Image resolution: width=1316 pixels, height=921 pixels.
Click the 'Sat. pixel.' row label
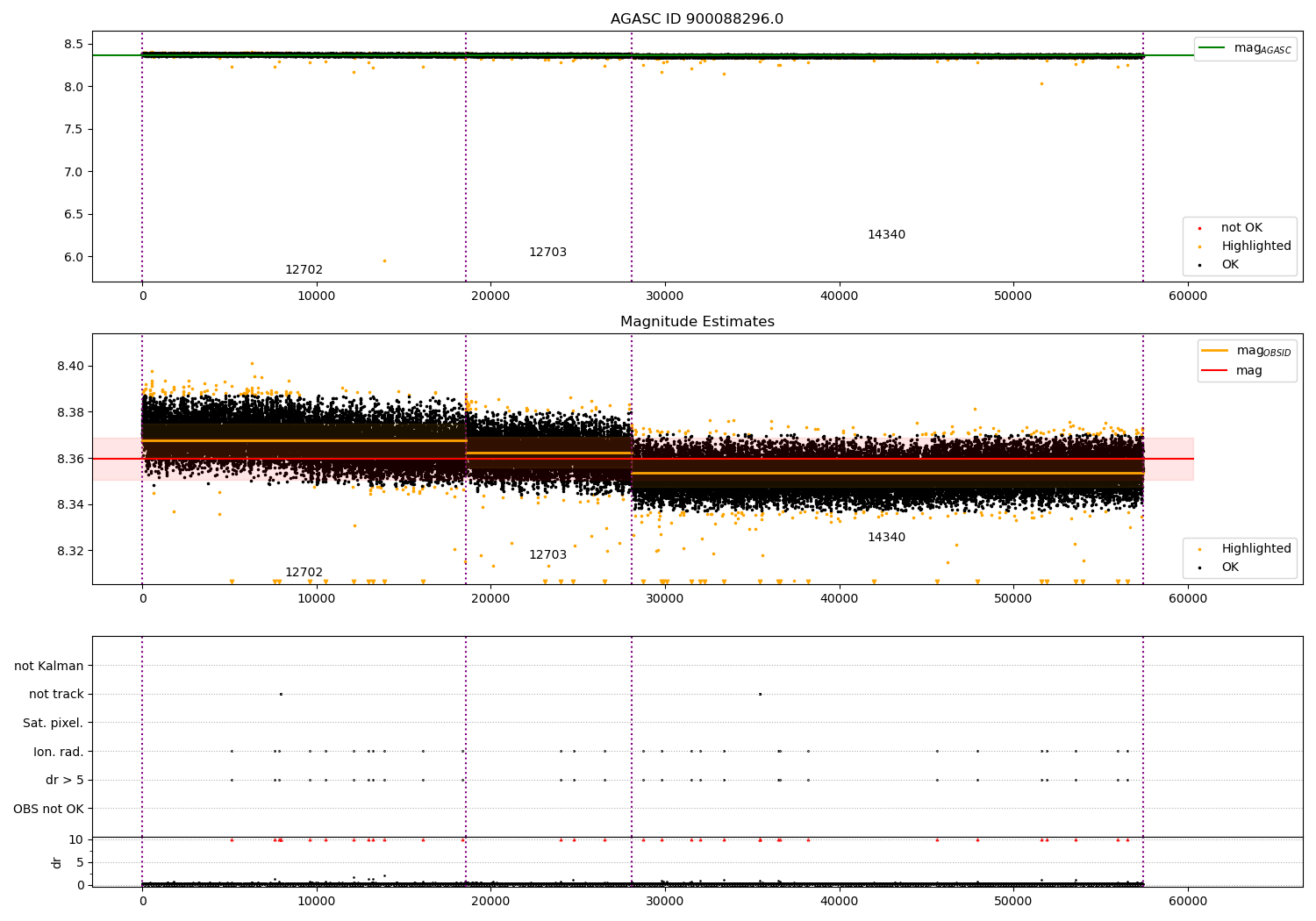tap(54, 723)
